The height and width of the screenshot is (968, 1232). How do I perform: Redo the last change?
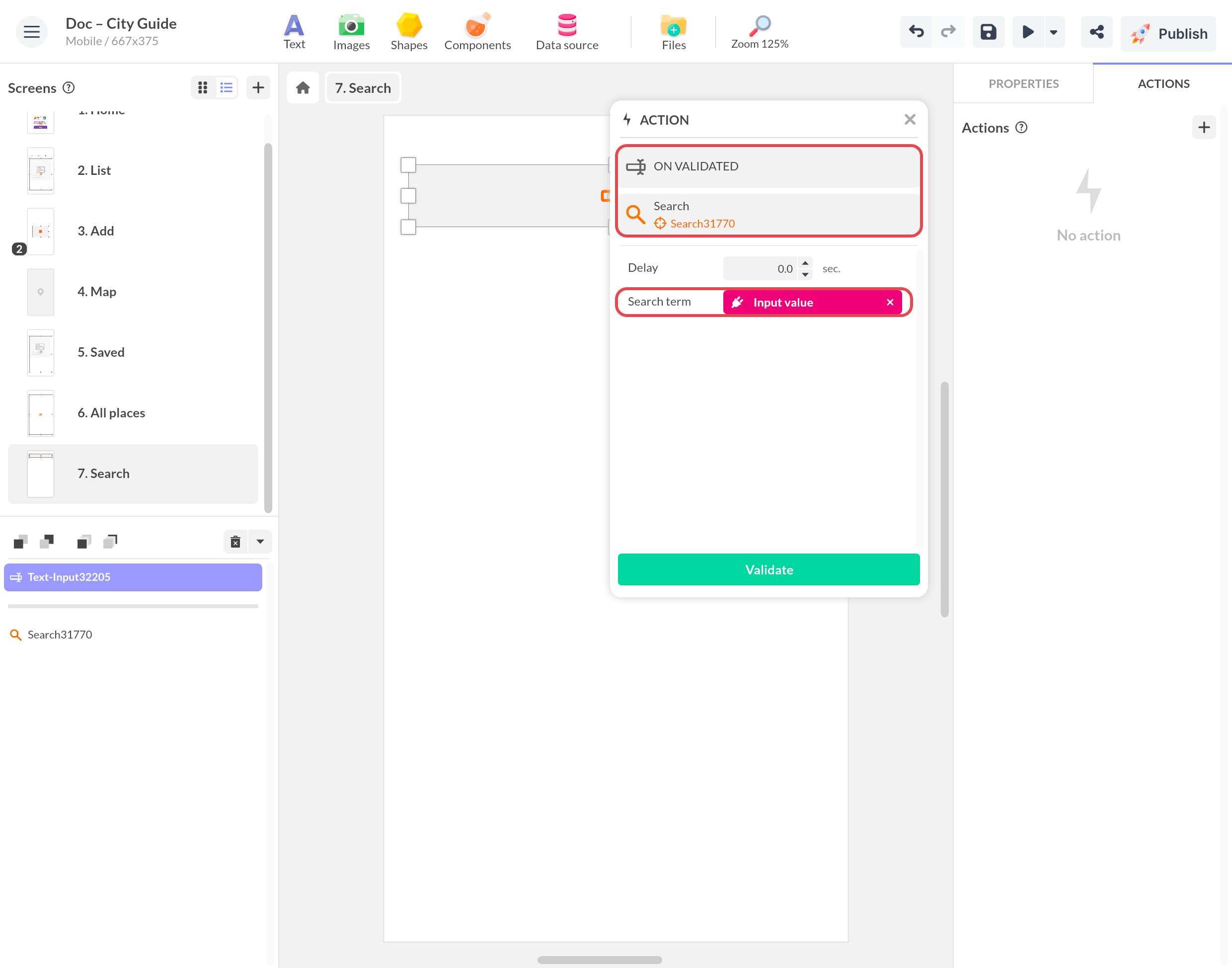point(948,32)
